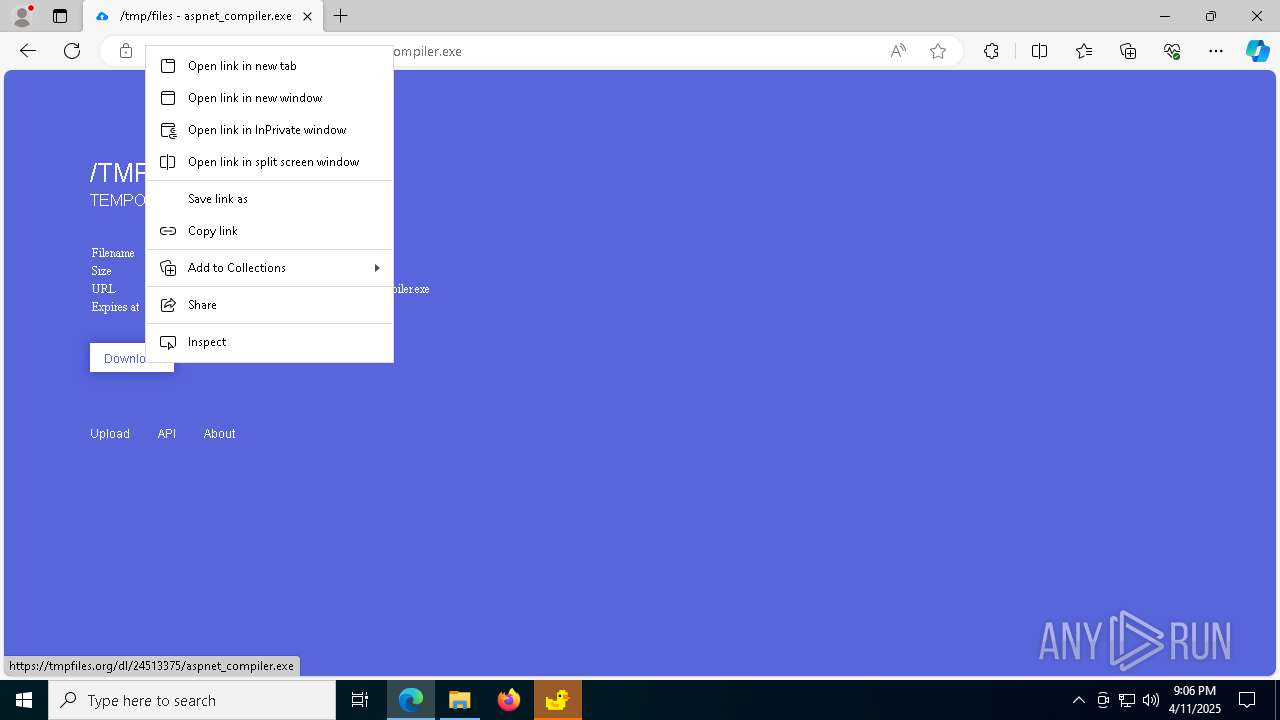Toggle split screen view icon

pos(1039,51)
